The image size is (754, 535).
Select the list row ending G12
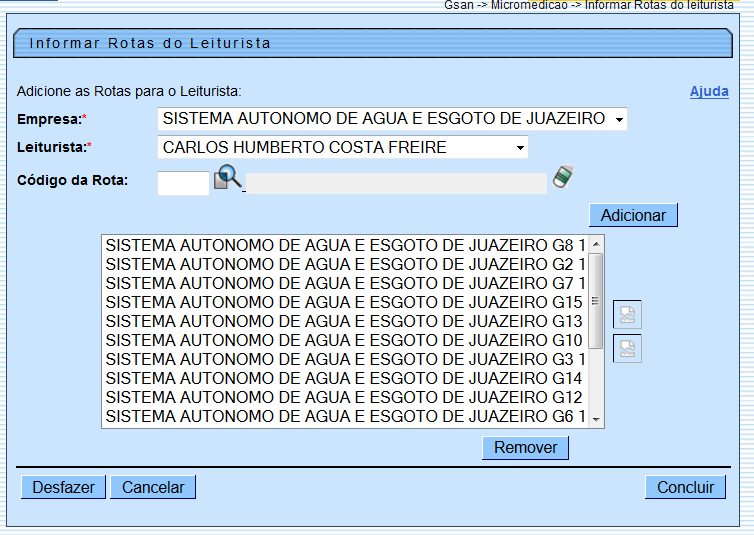pos(345,397)
